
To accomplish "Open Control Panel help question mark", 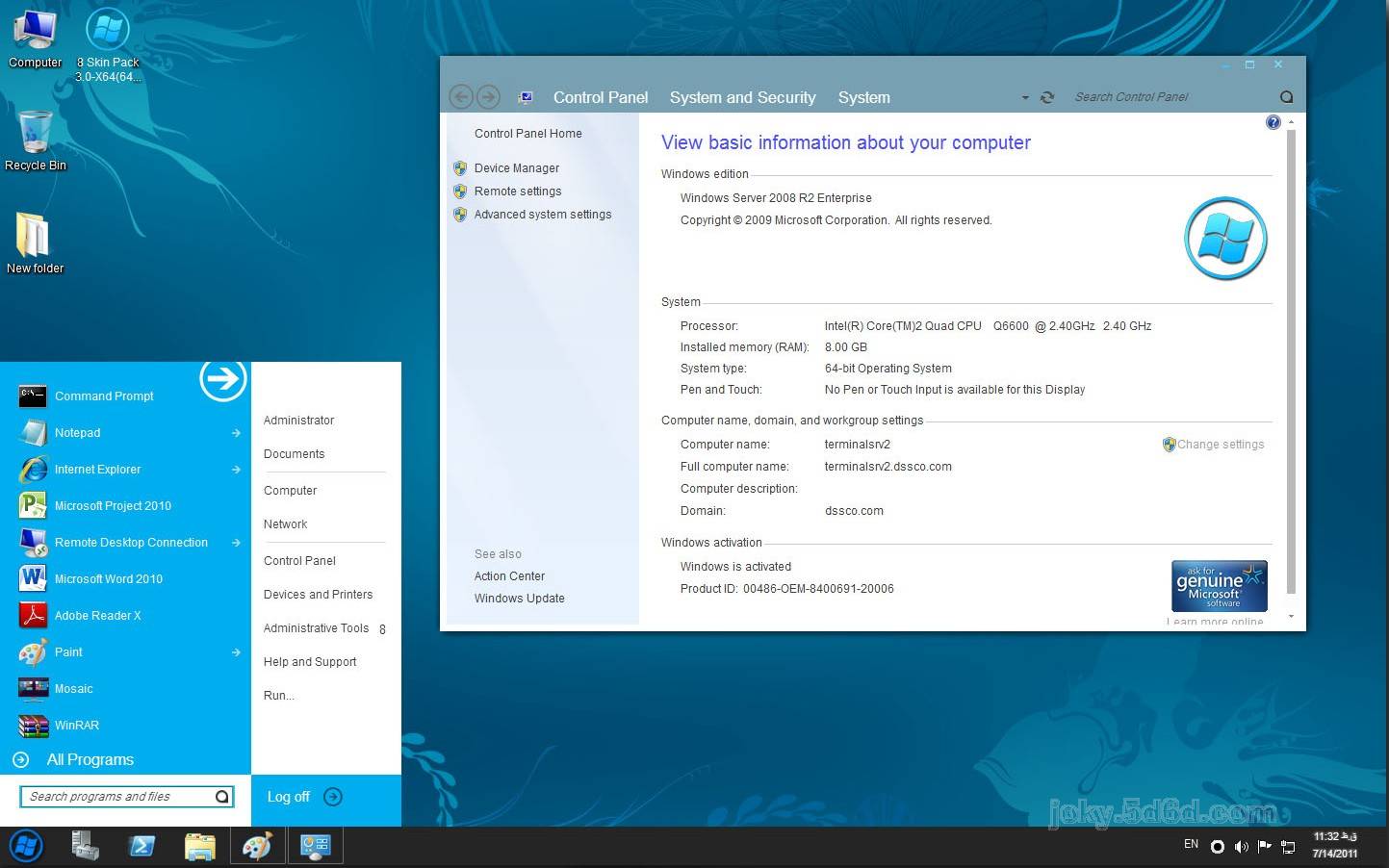I will point(1273,122).
